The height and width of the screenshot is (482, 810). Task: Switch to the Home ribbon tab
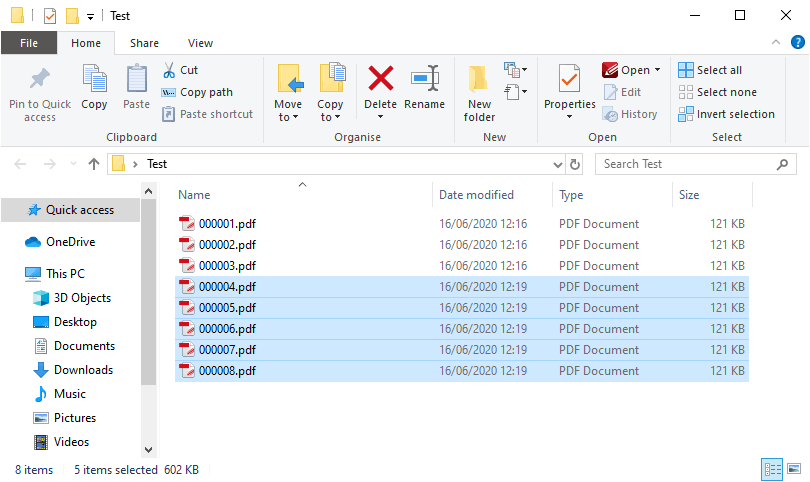pyautogui.click(x=86, y=43)
